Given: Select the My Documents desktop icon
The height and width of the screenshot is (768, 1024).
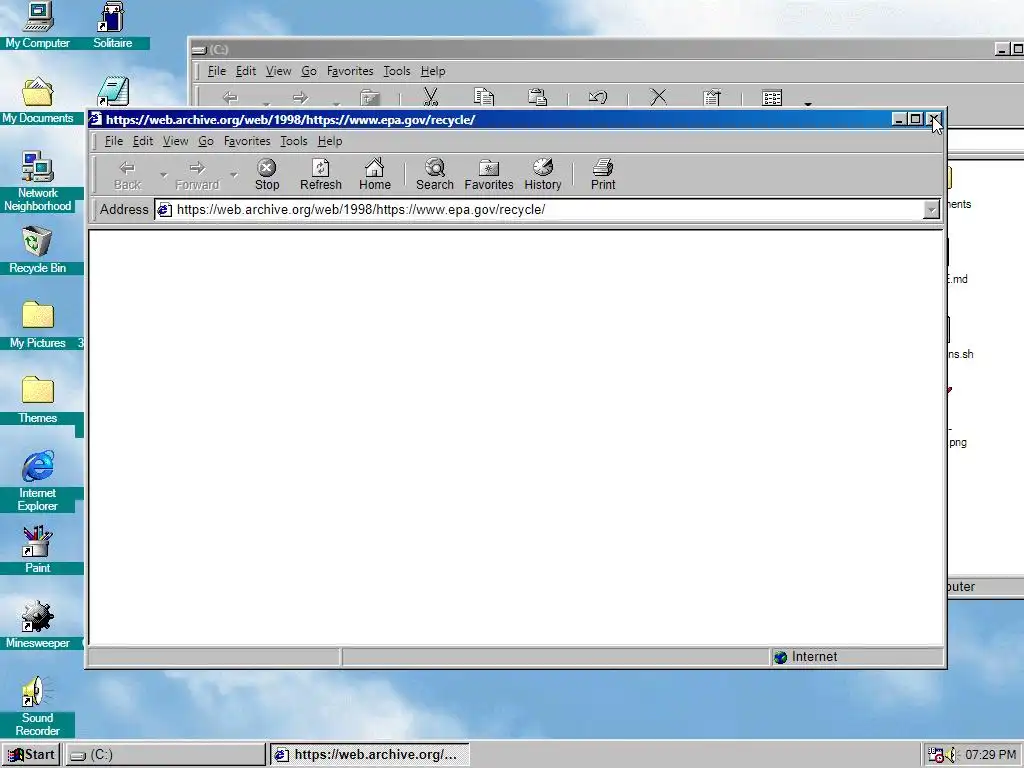Looking at the screenshot, I should coord(37,101).
